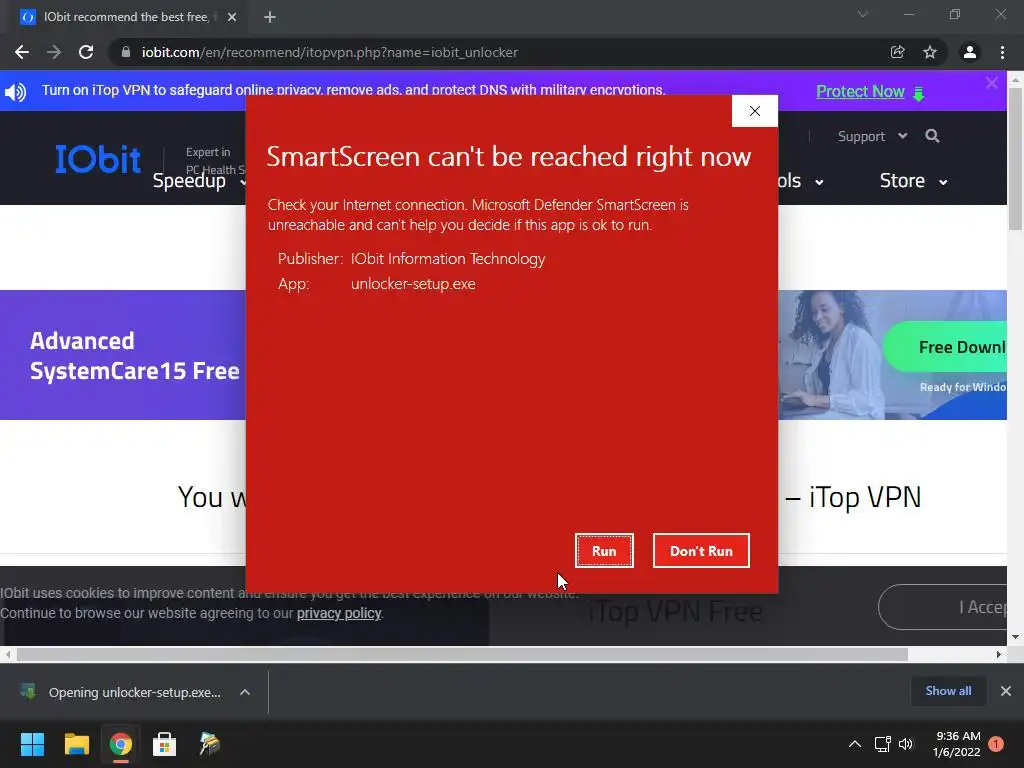Click IObit Information Technology publisher text
This screenshot has height=768, width=1024.
(x=448, y=259)
